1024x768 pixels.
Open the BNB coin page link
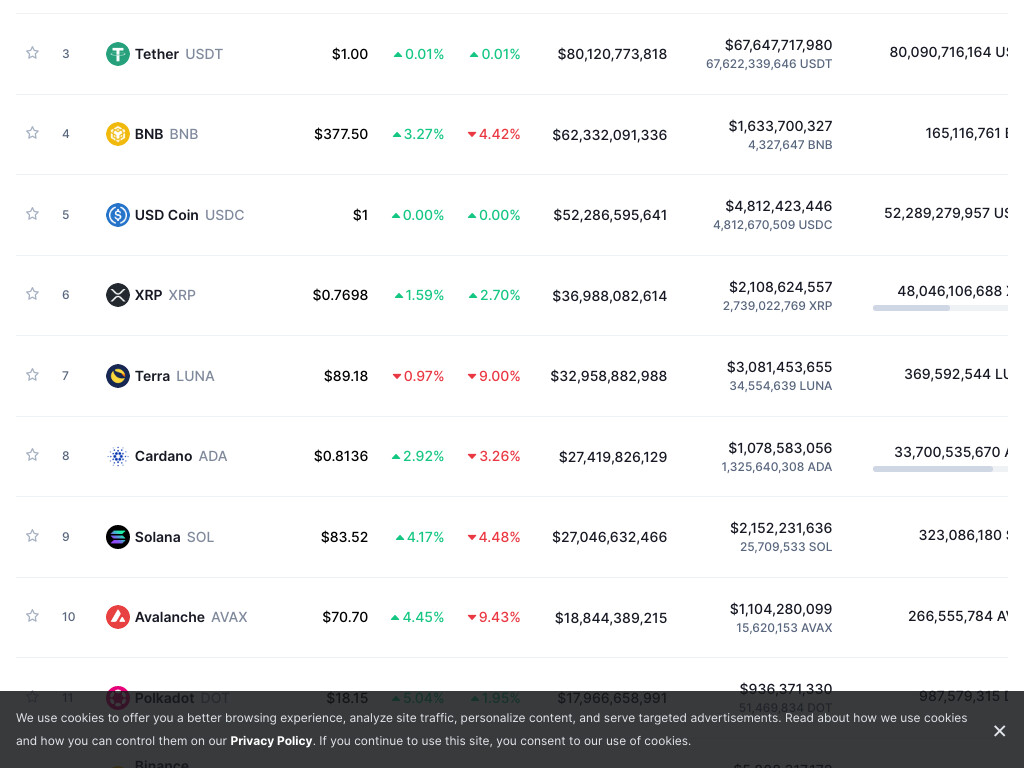[149, 134]
